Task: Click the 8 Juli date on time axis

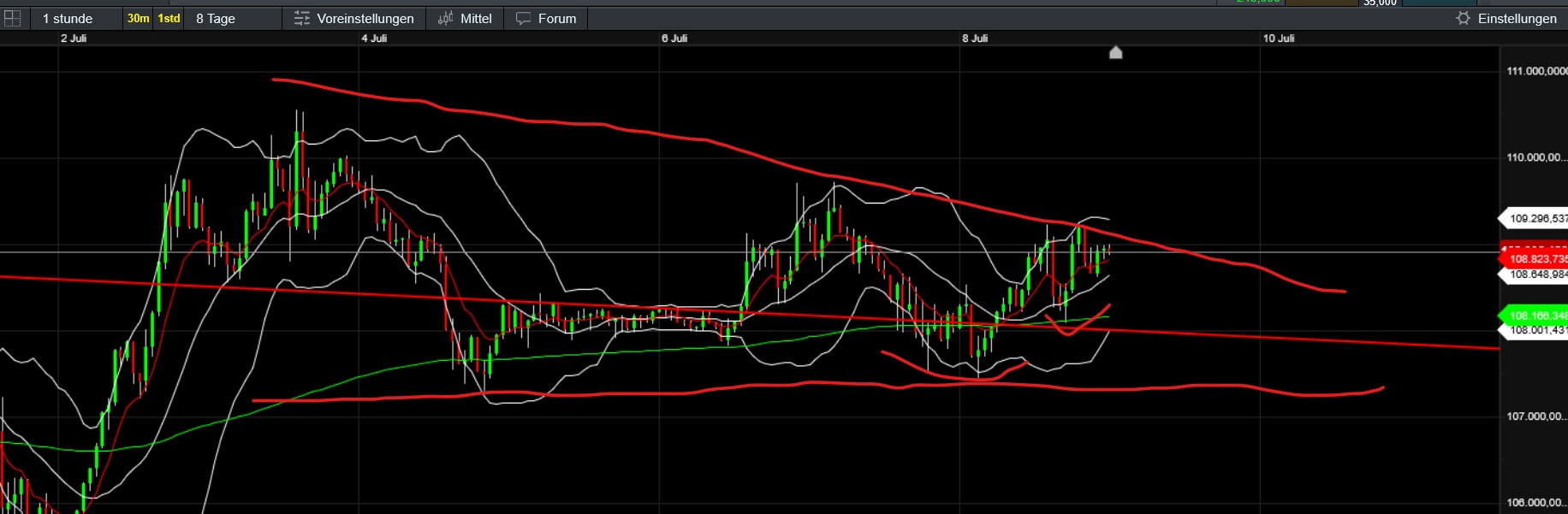Action: pos(975,38)
